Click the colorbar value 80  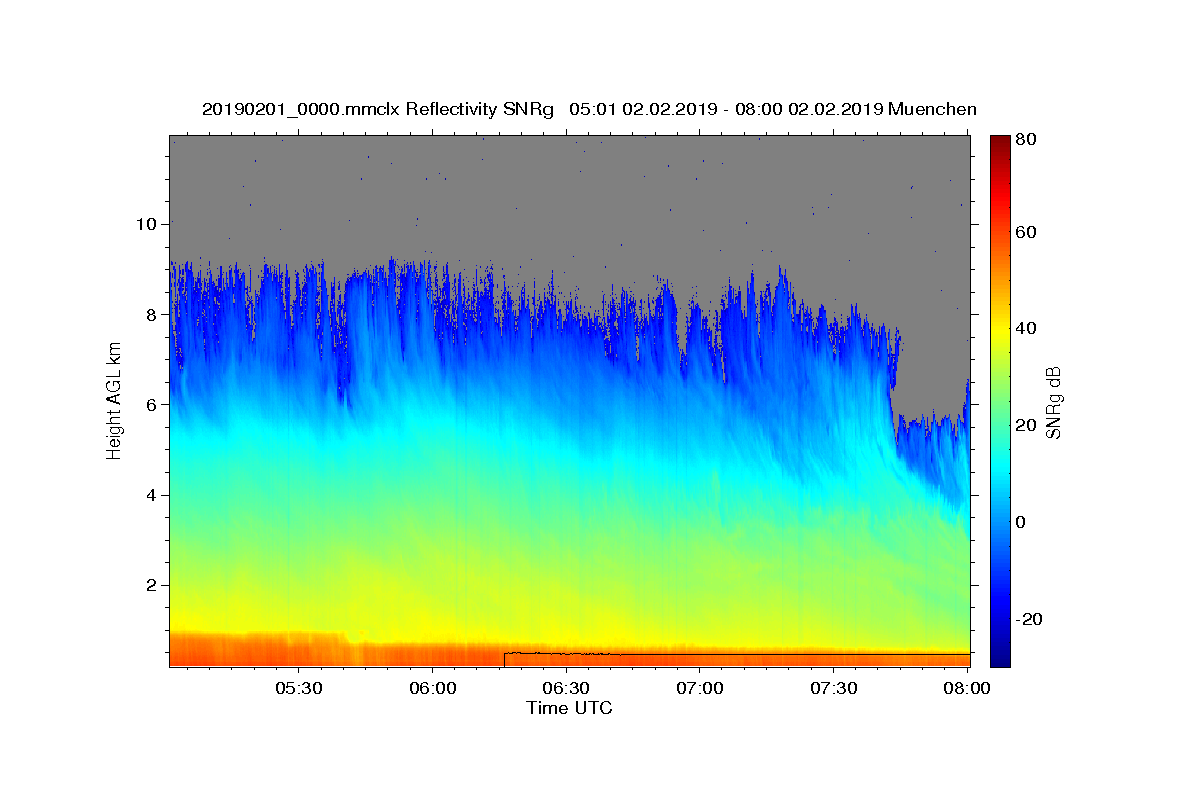point(1026,140)
